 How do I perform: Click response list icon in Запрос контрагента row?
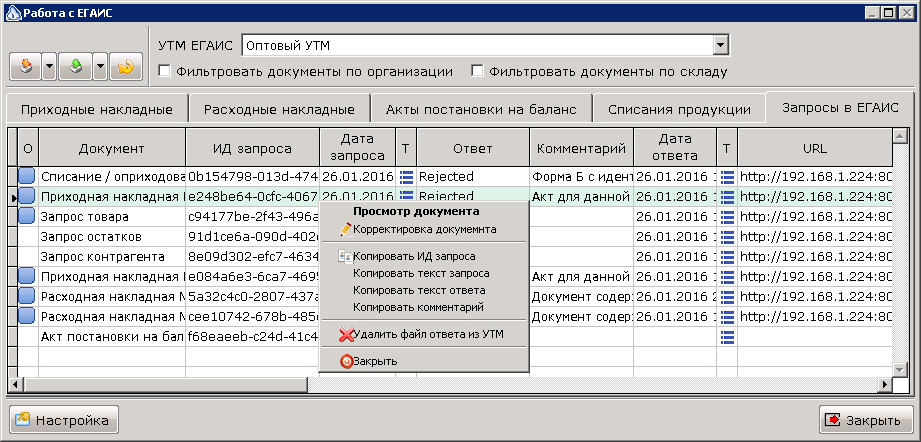pyautogui.click(x=727, y=257)
